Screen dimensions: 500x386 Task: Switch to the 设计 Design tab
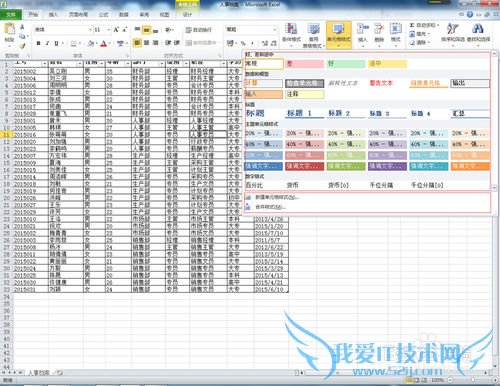[x=188, y=15]
